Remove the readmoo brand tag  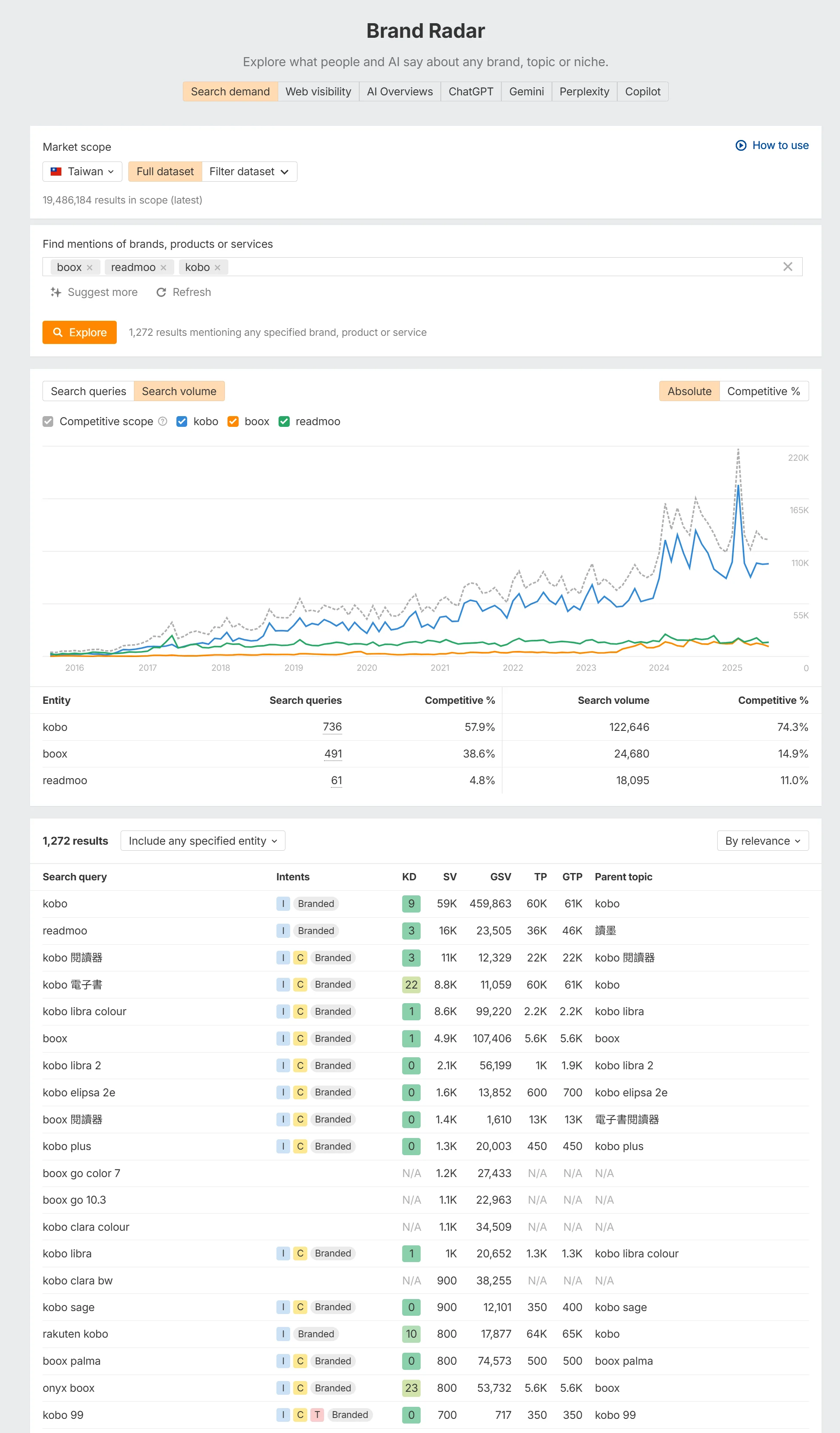(x=164, y=267)
